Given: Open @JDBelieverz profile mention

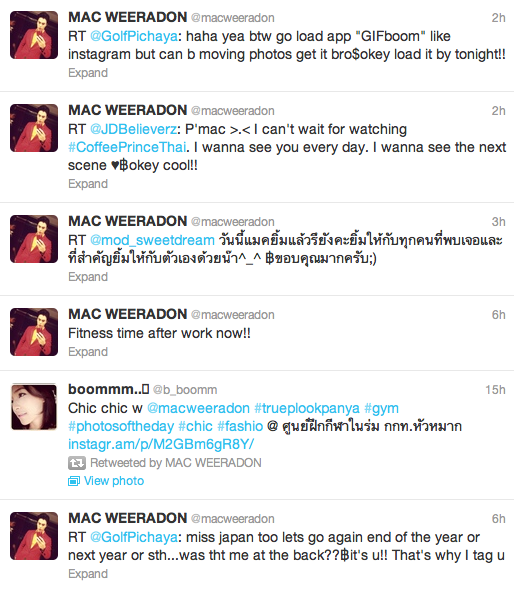Looking at the screenshot, I should click(x=133, y=129).
